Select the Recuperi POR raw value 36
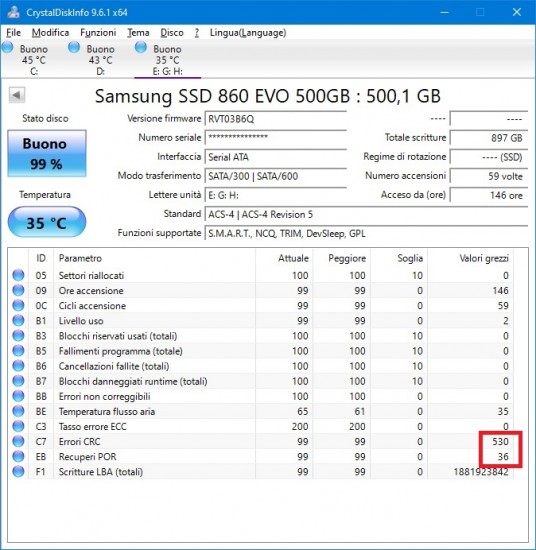Viewport: 536px width, 550px height. (x=503, y=456)
